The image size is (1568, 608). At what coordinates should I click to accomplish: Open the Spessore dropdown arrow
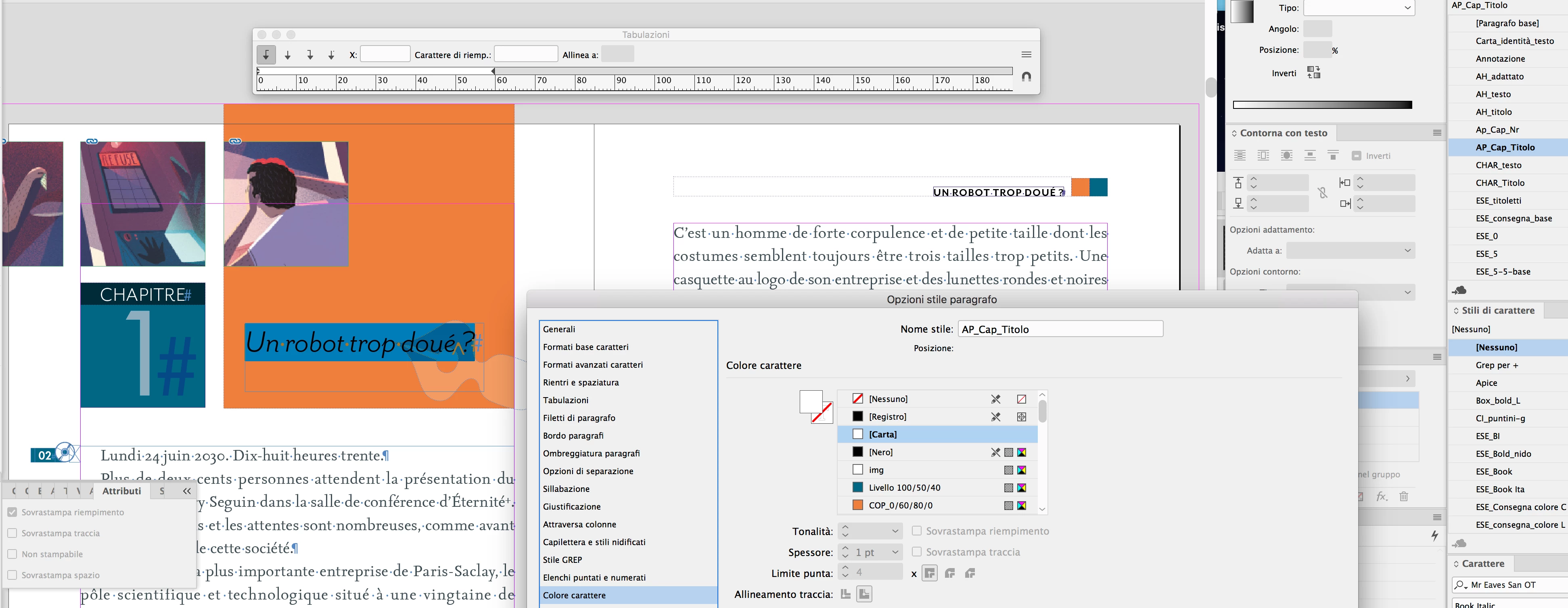pos(895,552)
